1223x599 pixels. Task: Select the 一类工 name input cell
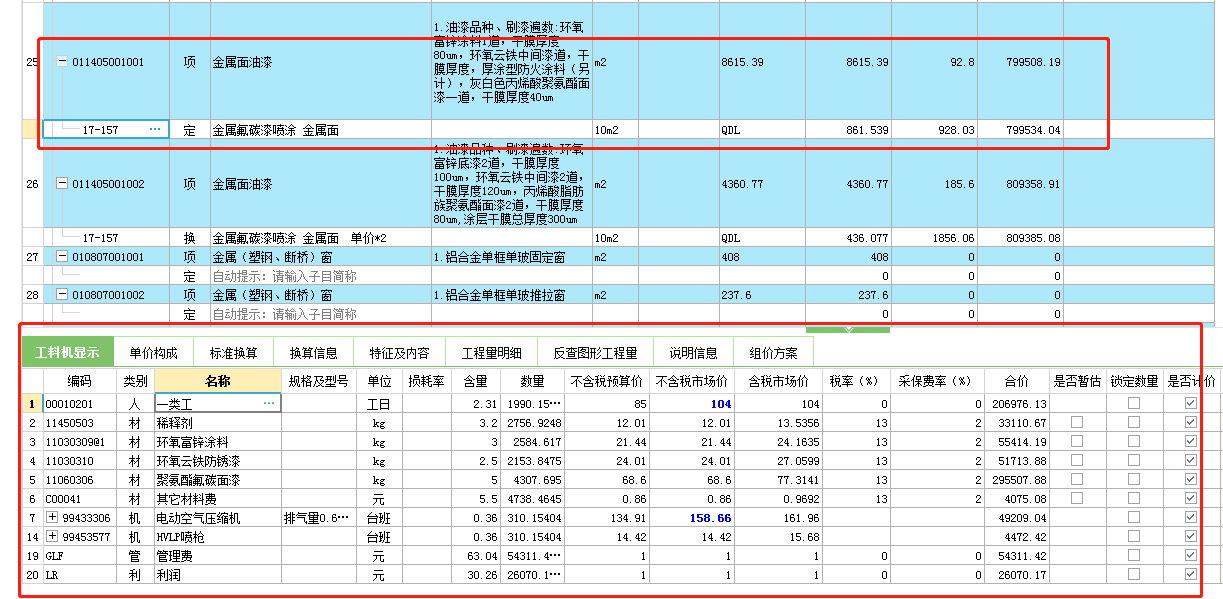tap(218, 404)
